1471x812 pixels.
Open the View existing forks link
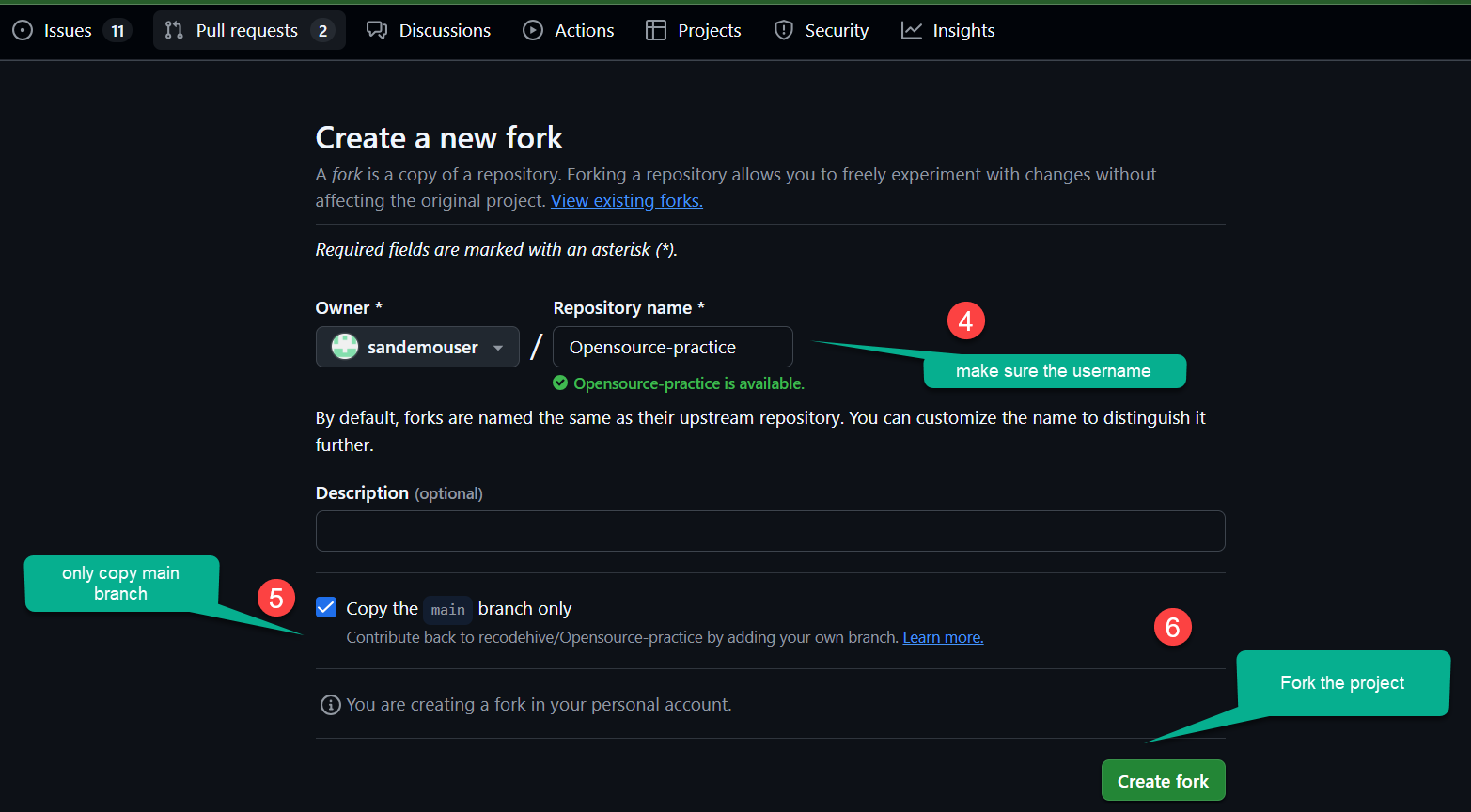[x=626, y=200]
